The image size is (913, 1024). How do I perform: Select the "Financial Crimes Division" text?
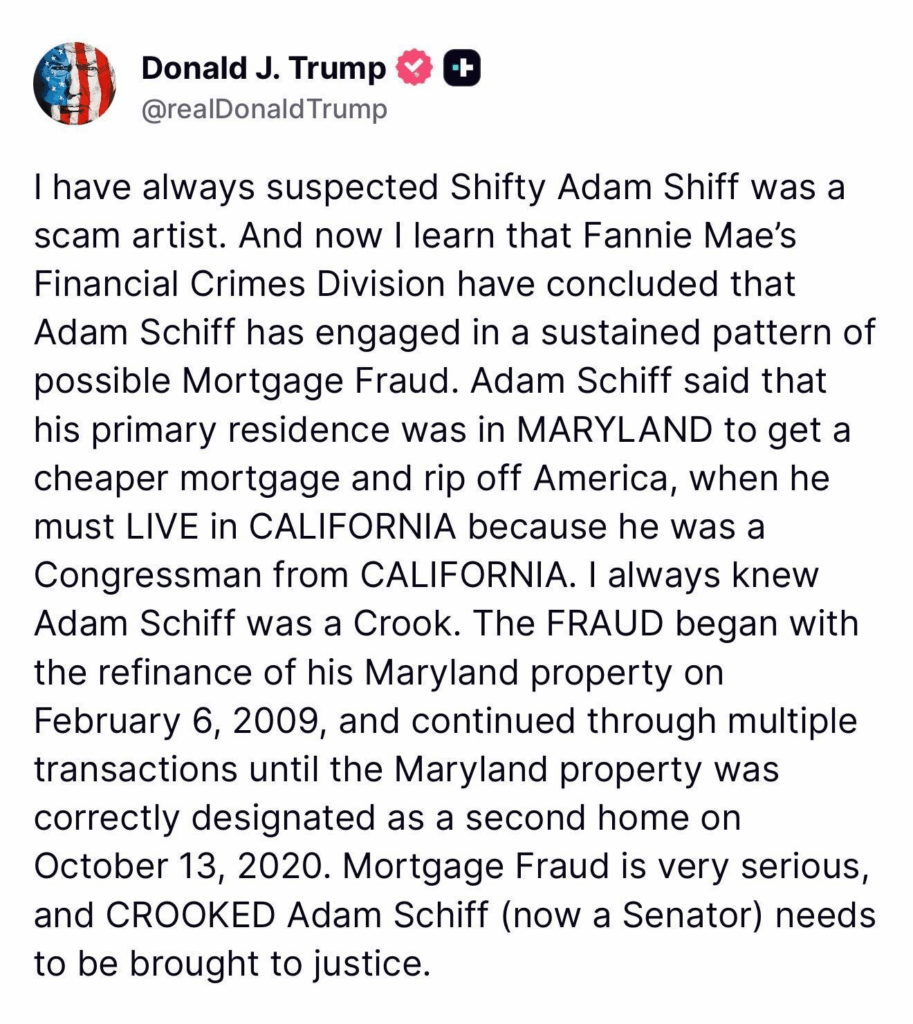(239, 284)
